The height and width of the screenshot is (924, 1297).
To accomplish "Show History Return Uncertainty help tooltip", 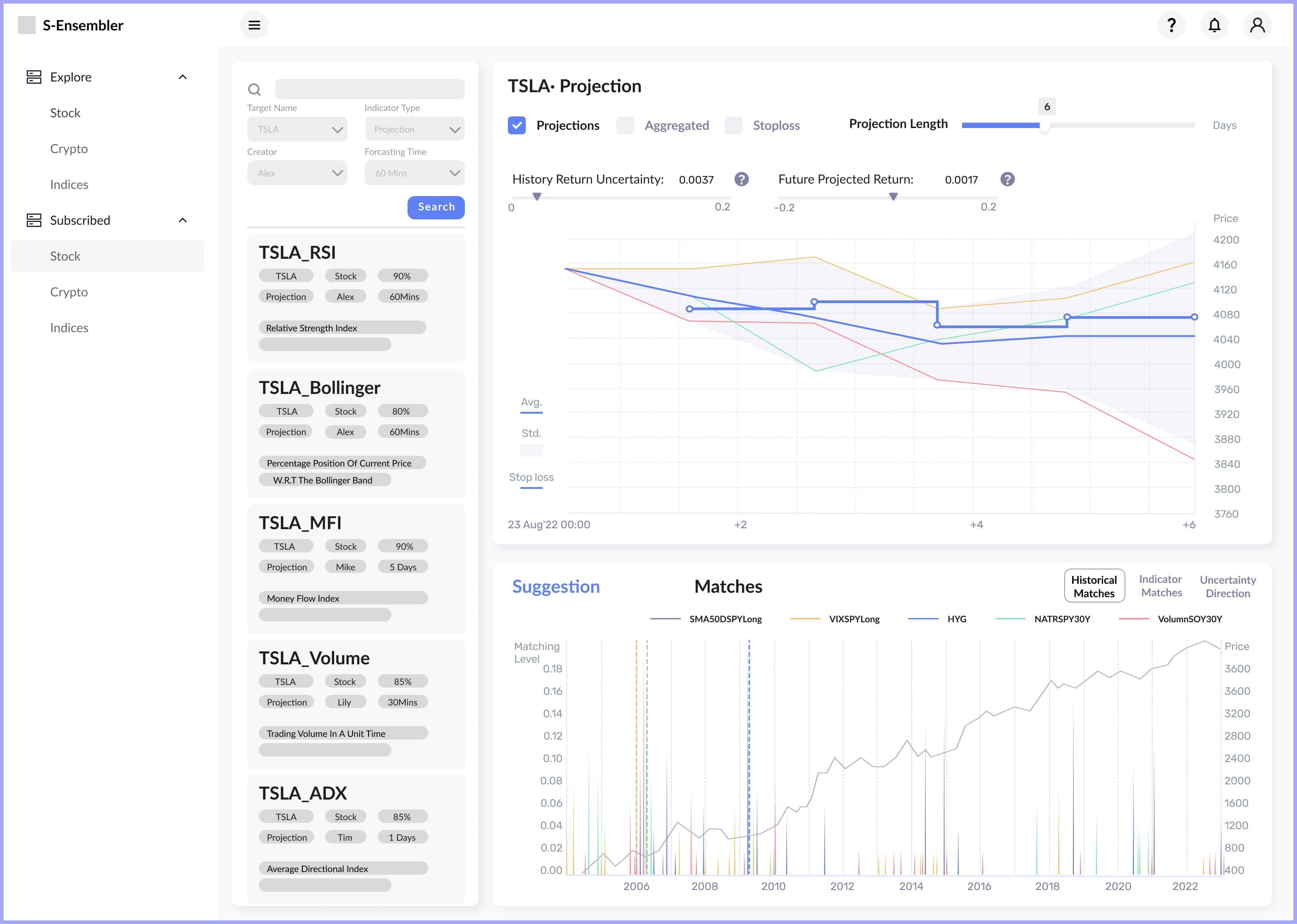I will pos(741,179).
